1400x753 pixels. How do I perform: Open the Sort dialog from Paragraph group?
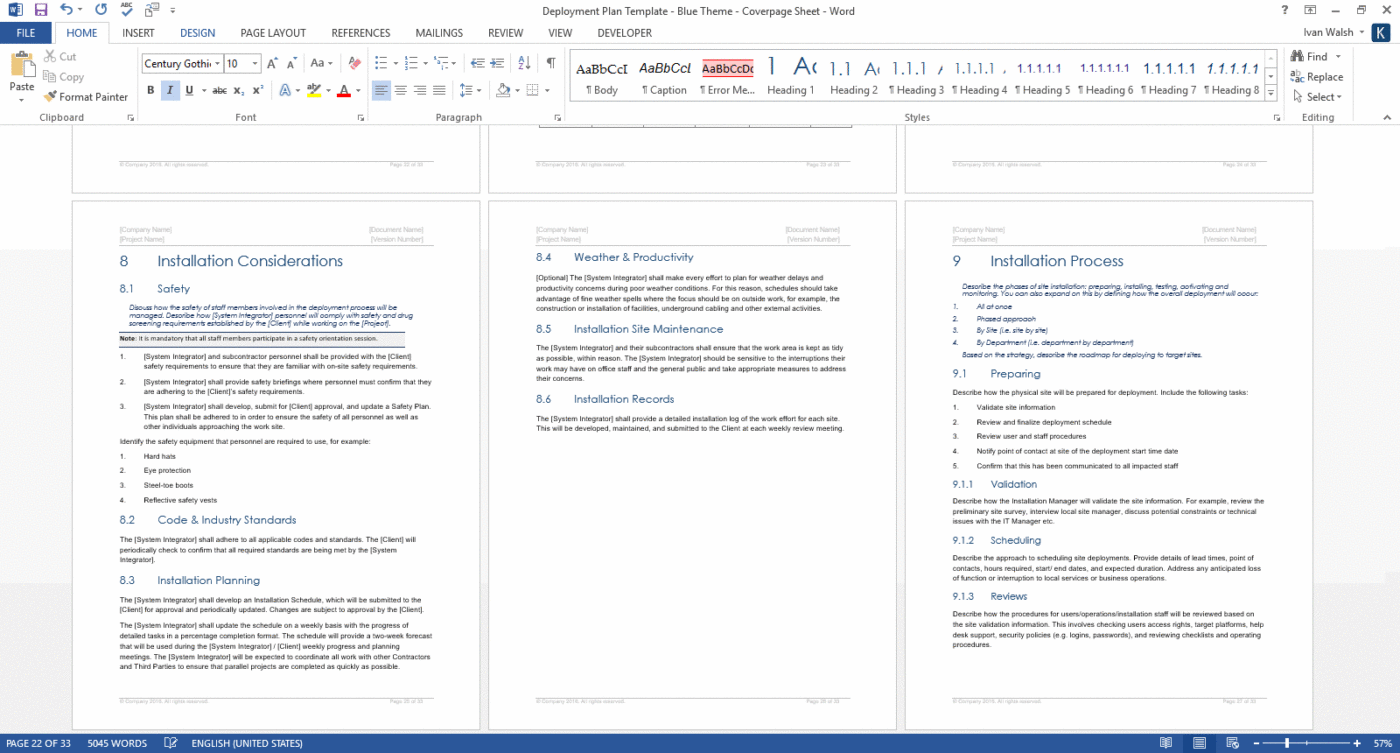click(x=522, y=62)
